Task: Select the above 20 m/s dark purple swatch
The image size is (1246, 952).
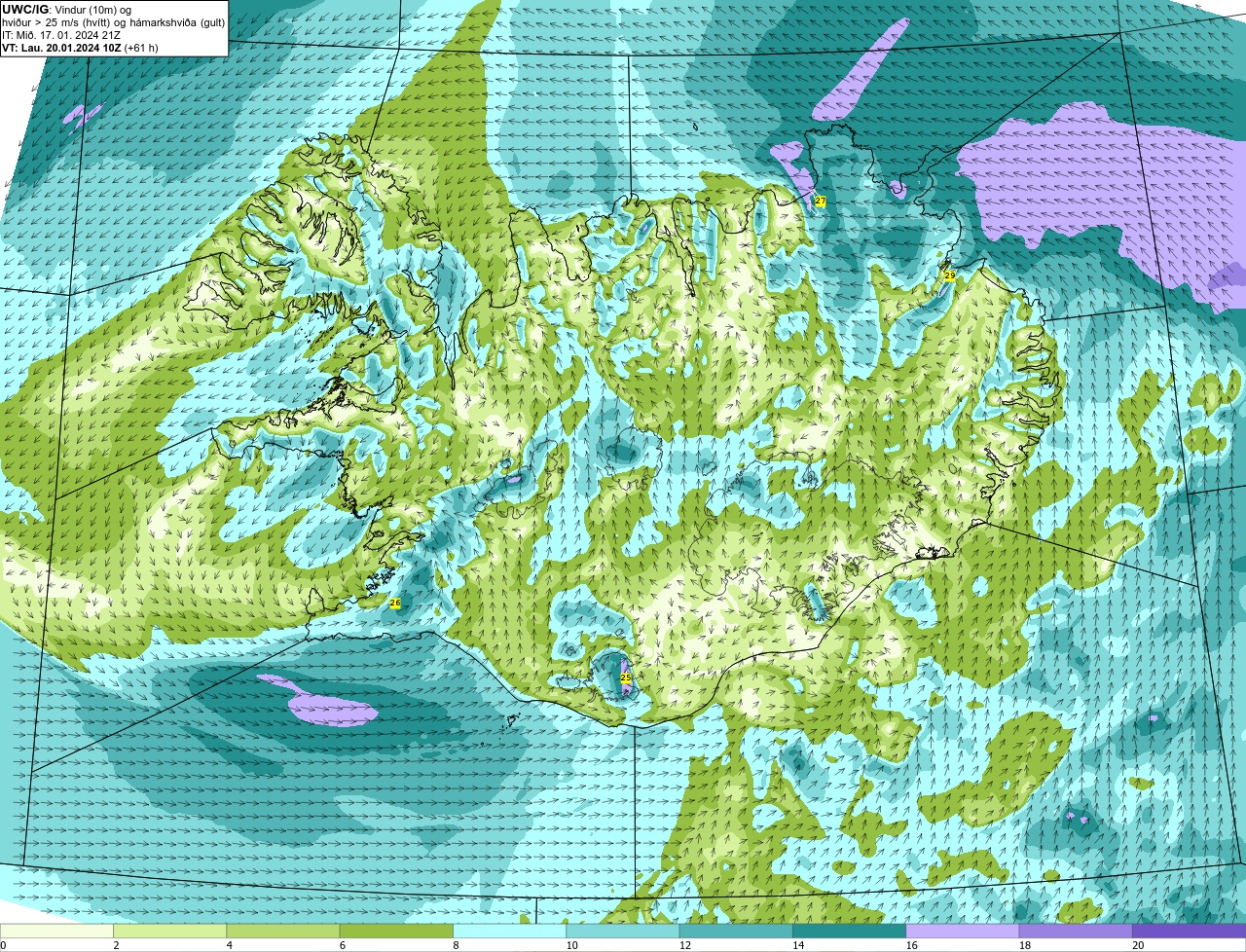Action: [x=1189, y=932]
